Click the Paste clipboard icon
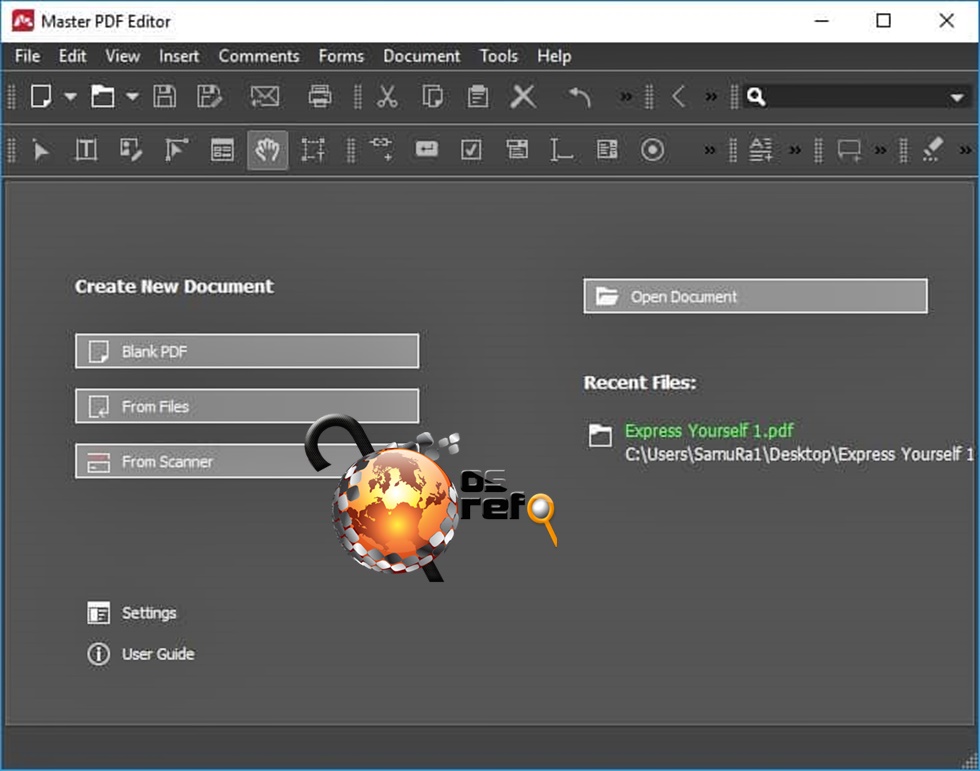The height and width of the screenshot is (771, 980). 478,97
